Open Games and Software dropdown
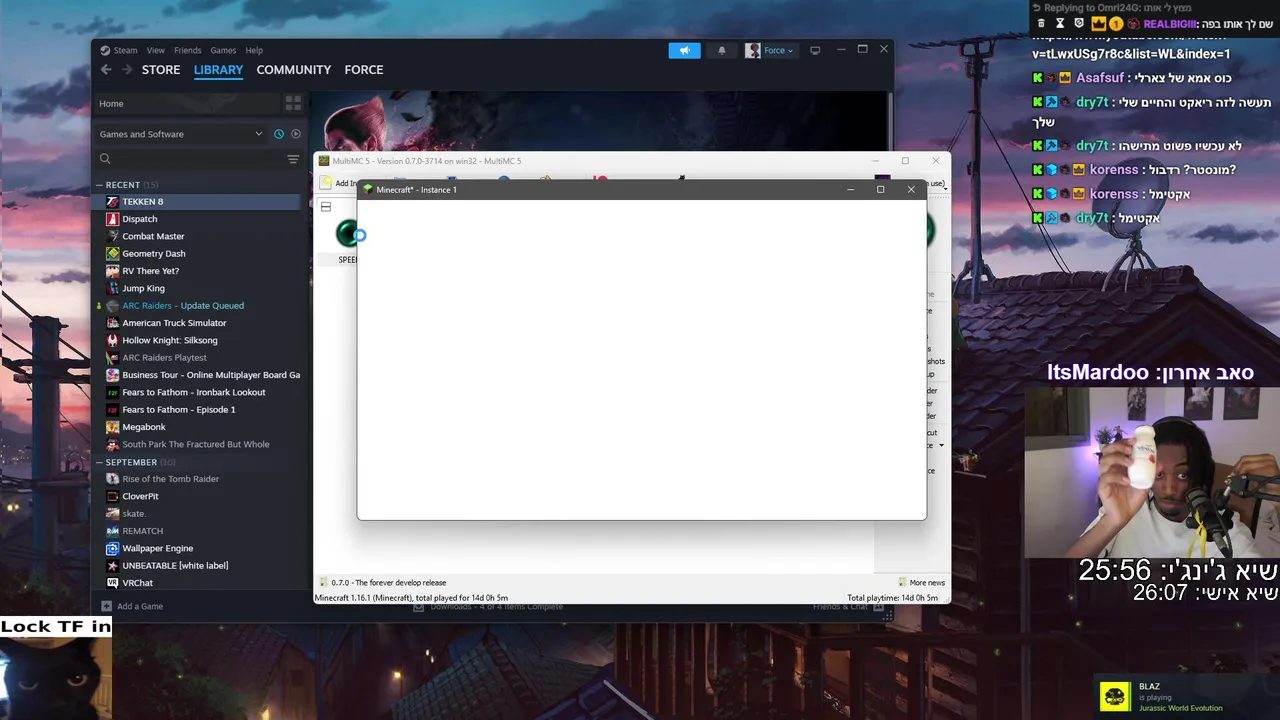 point(181,134)
